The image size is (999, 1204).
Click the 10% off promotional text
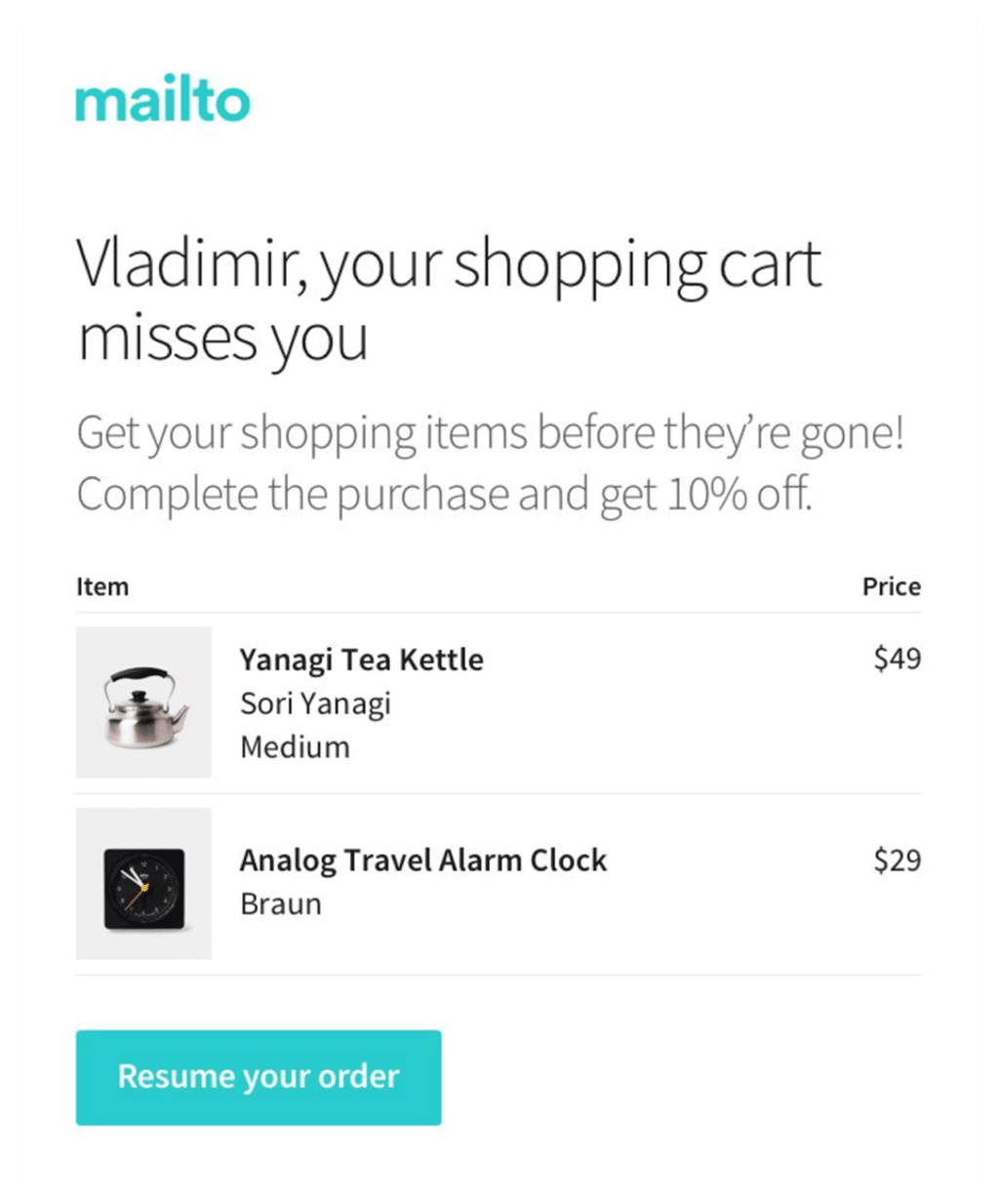[x=444, y=493]
